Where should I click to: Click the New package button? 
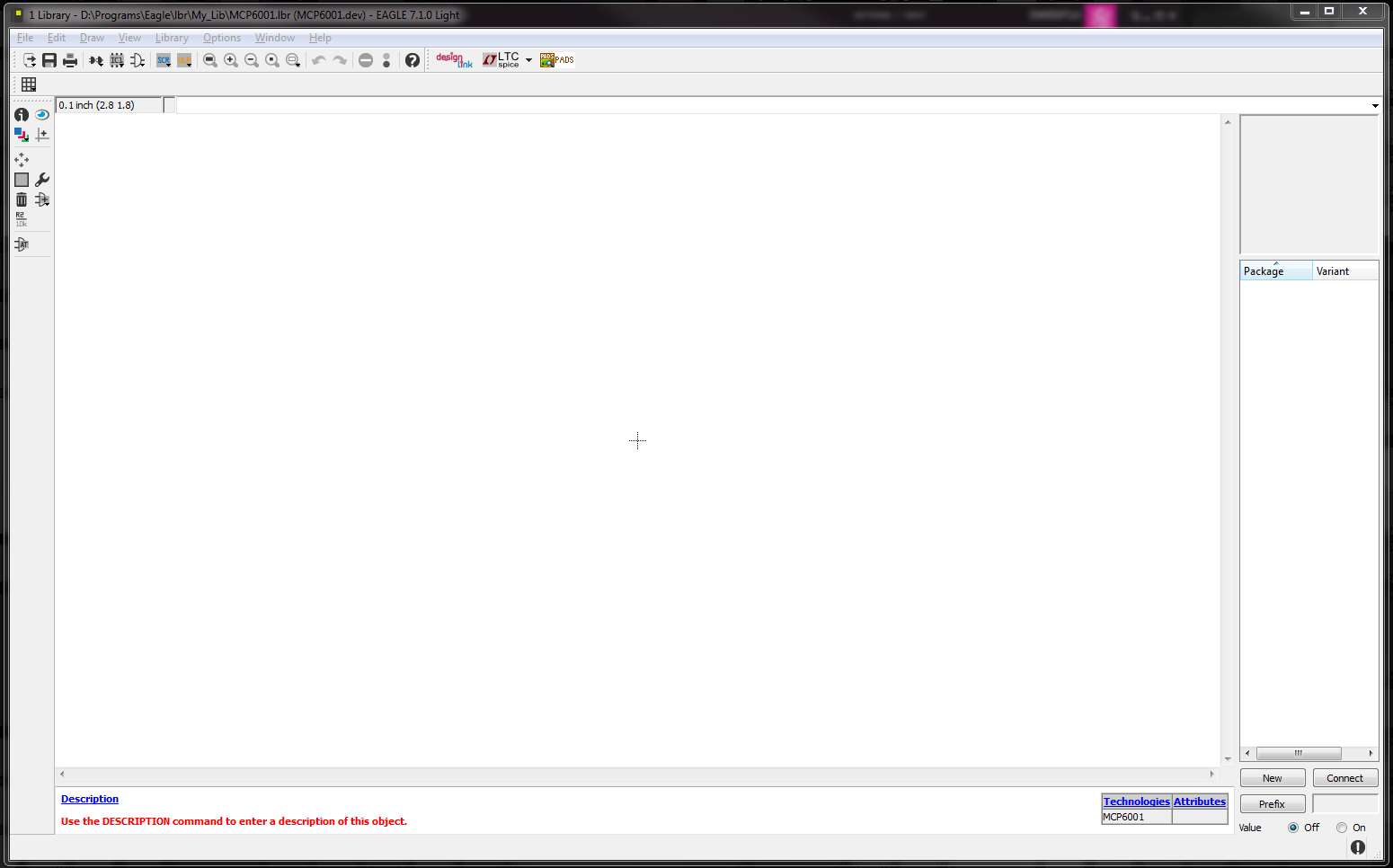pos(1273,777)
